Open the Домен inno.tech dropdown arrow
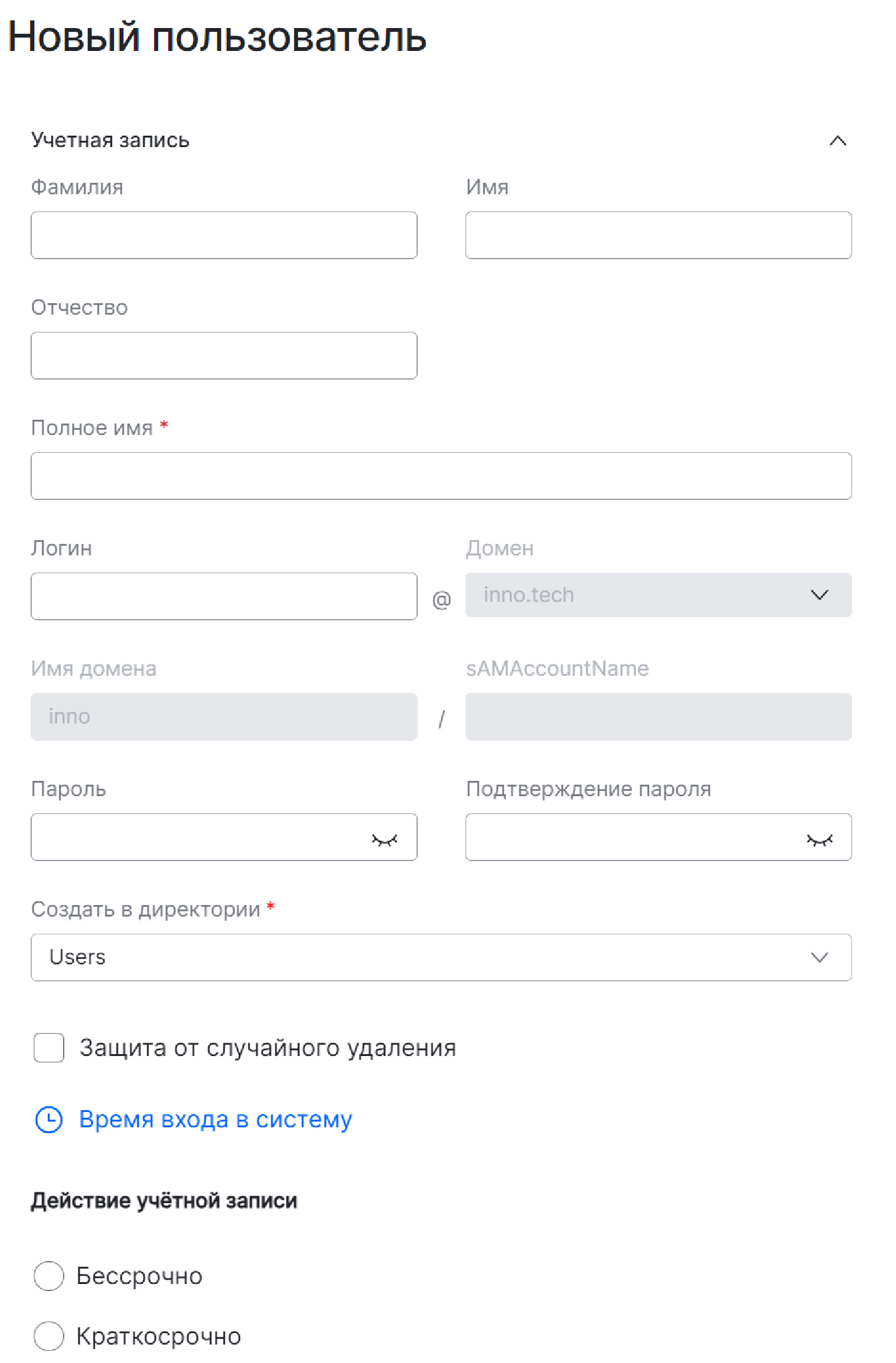 [819, 595]
